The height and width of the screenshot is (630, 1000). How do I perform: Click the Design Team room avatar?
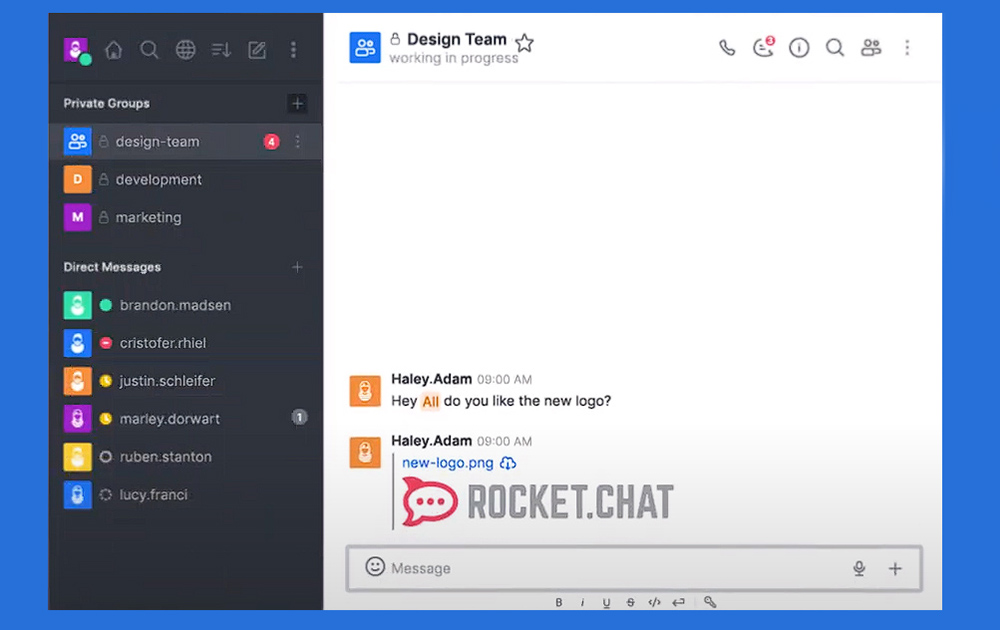point(365,48)
